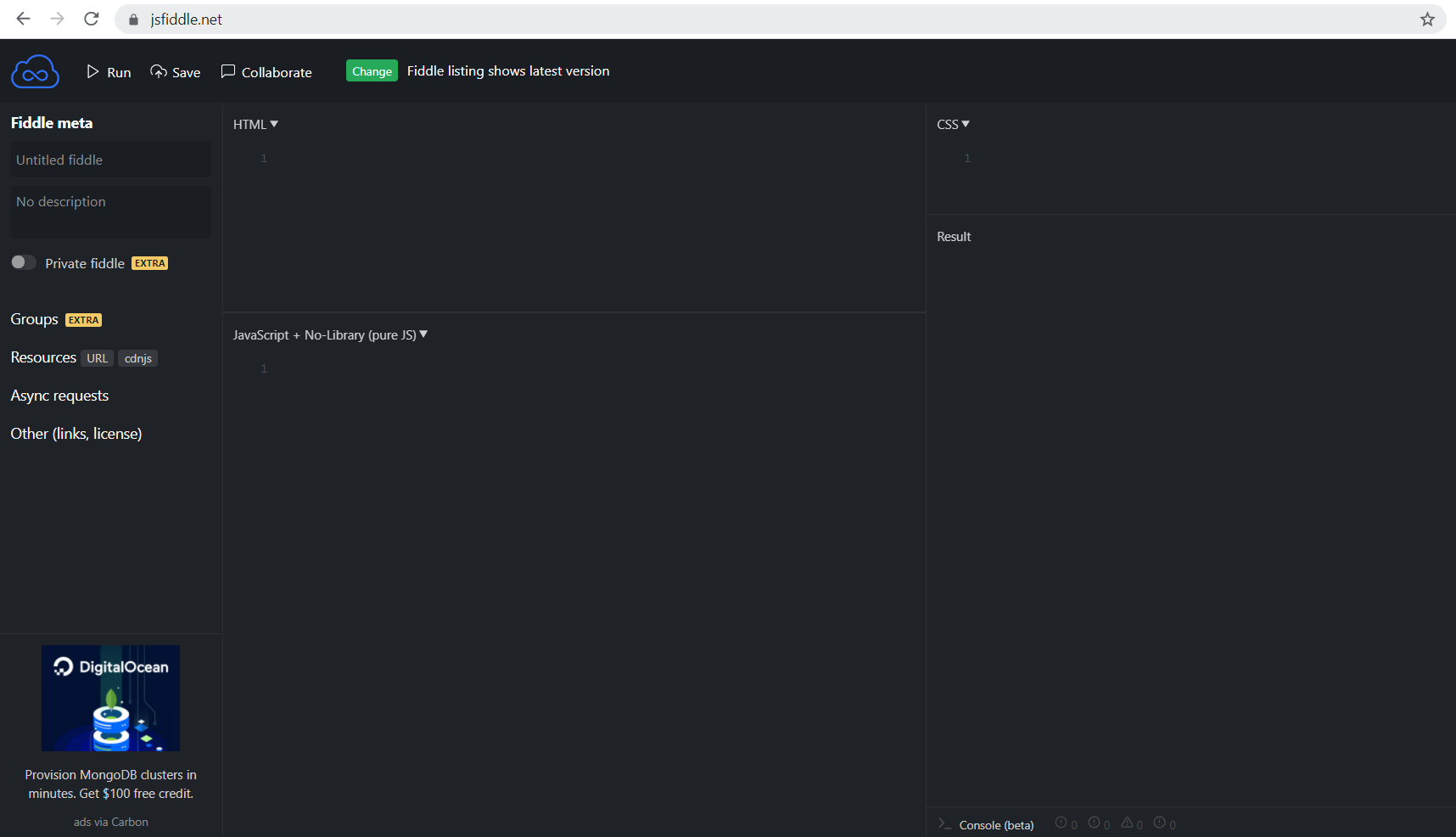This screenshot has width=1456, height=837.
Task: Click the green Change button
Action: (372, 71)
